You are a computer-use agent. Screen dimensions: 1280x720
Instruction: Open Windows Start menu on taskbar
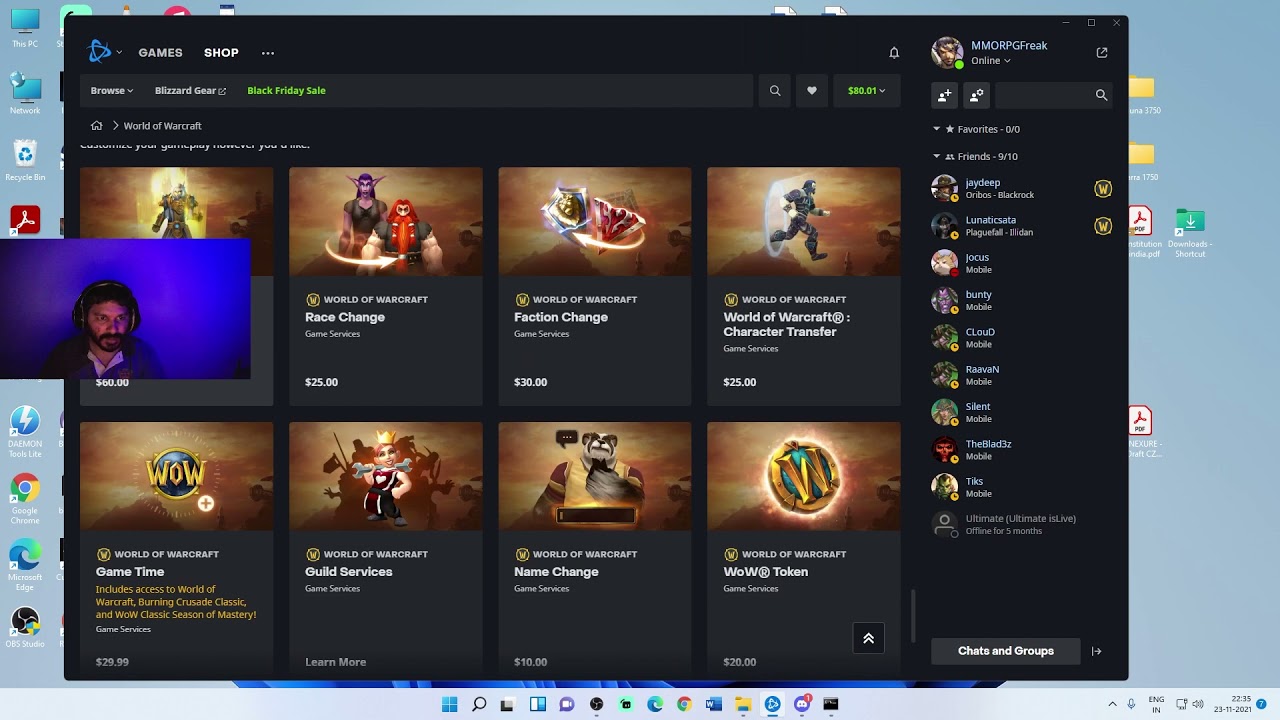coord(450,704)
